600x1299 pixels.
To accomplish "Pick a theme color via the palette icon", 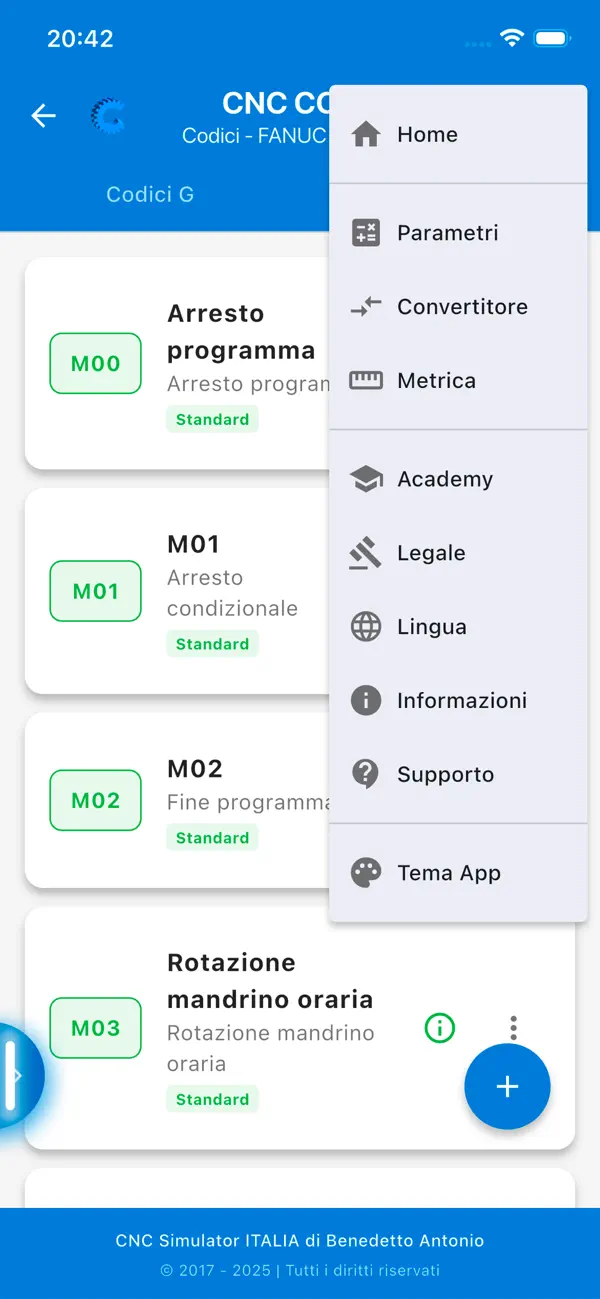I will 366,872.
